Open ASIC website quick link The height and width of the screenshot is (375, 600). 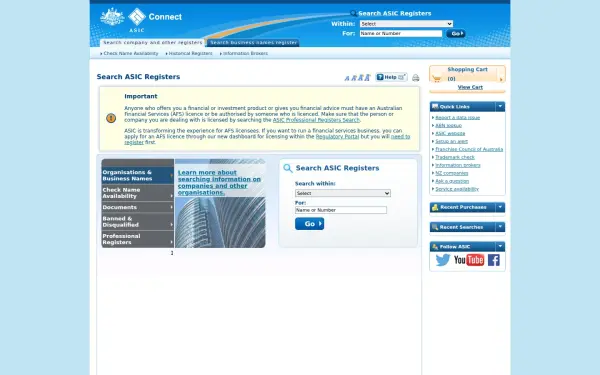click(450, 134)
